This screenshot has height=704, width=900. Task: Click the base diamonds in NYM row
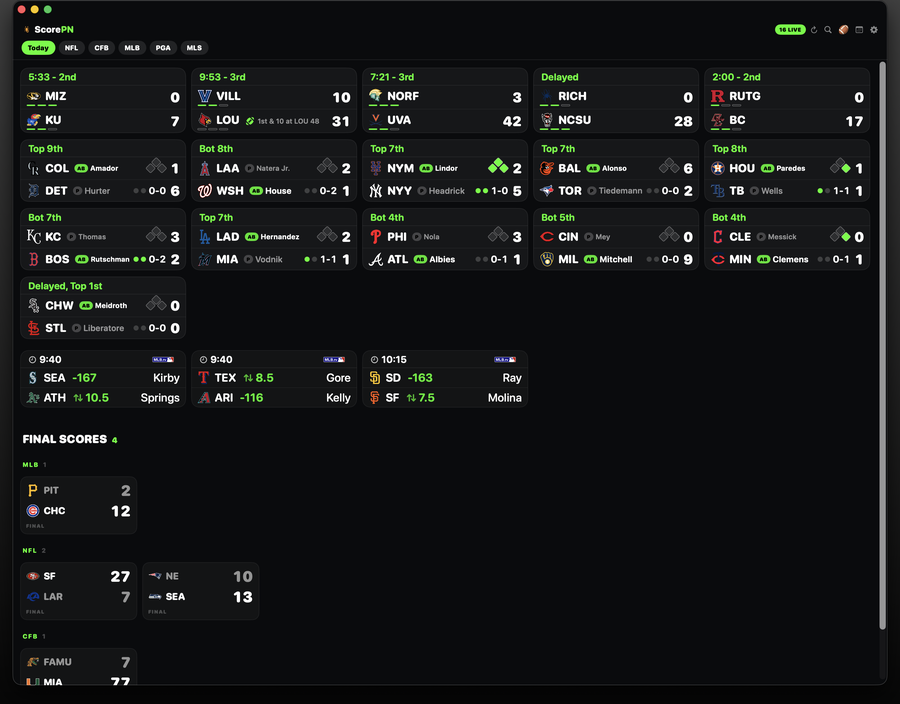click(x=498, y=166)
